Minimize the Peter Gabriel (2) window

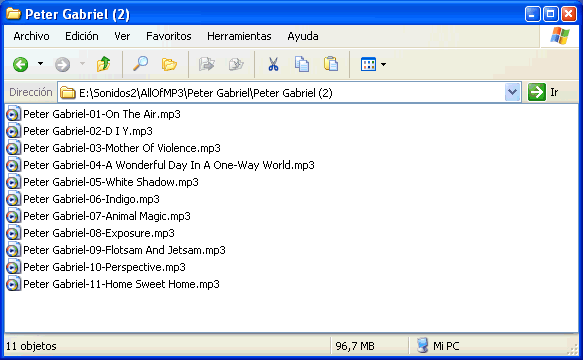point(533,14)
